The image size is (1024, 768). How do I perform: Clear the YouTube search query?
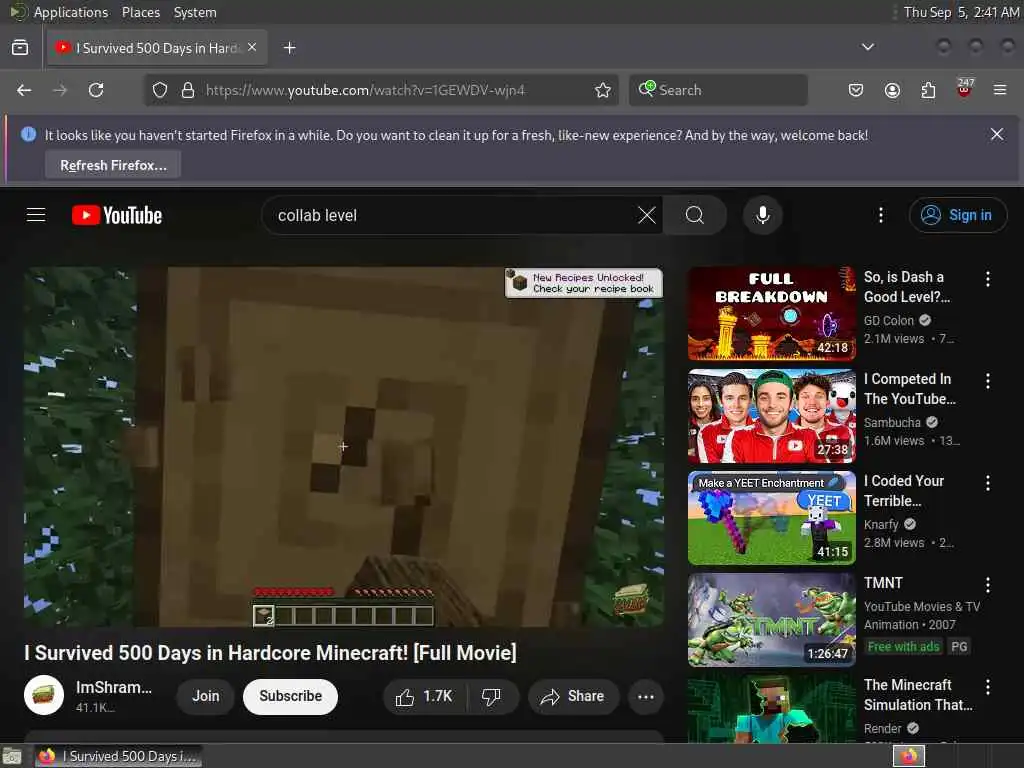pos(647,215)
